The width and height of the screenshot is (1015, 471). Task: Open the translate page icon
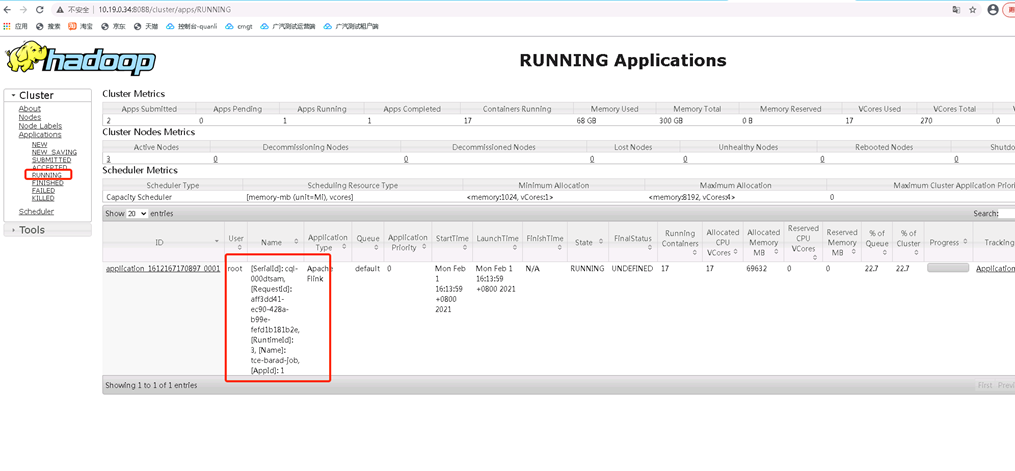pos(955,10)
